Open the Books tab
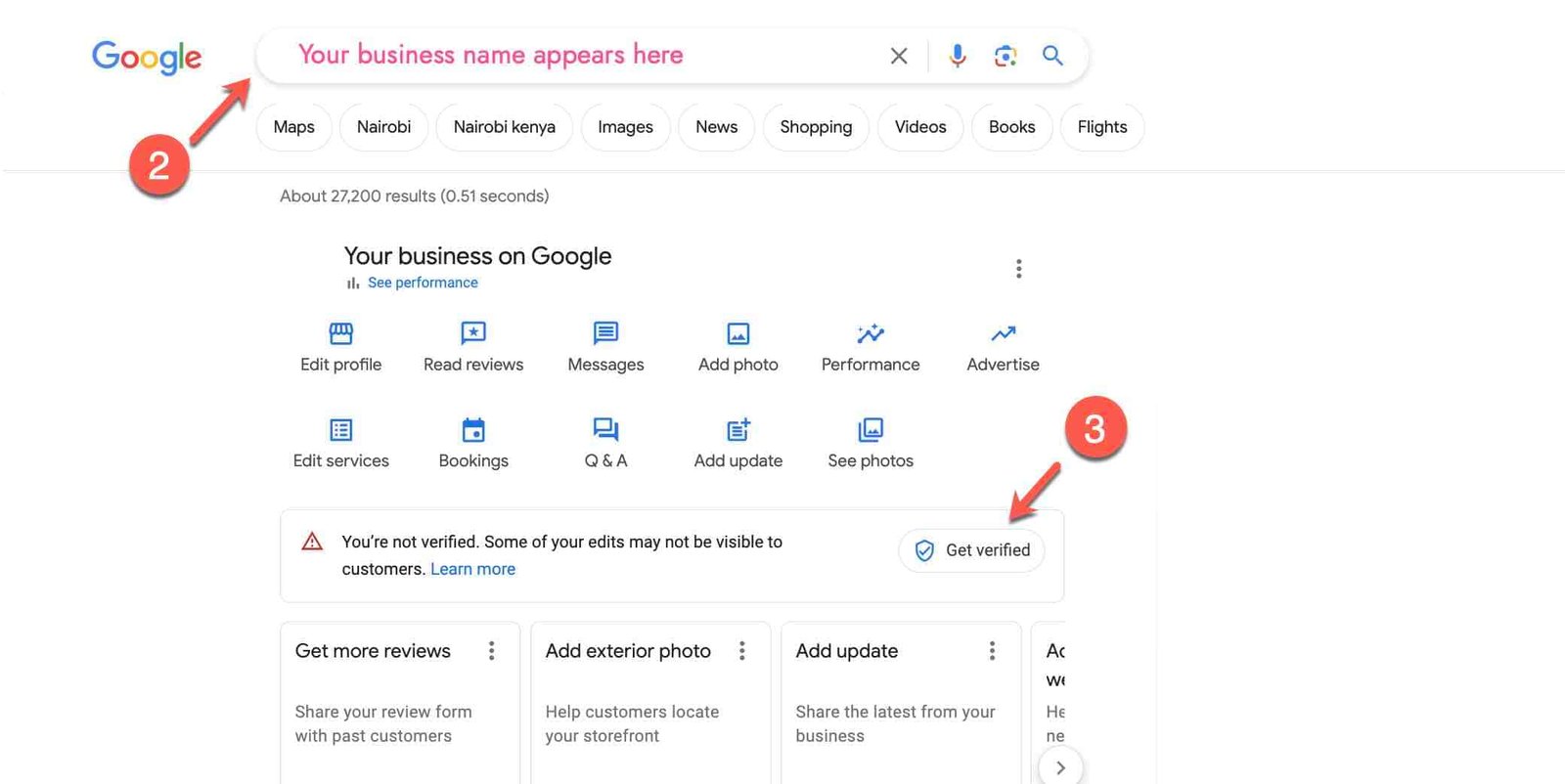The image size is (1565, 784). [x=1011, y=127]
